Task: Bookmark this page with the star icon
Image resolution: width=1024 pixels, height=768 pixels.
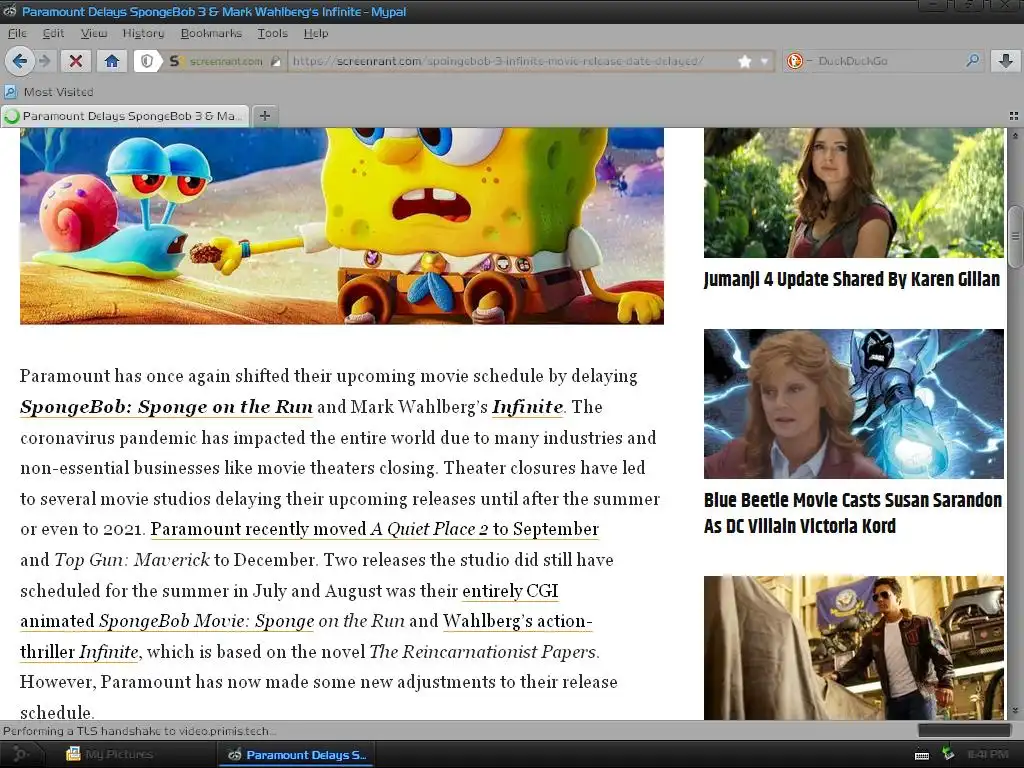Action: pos(744,61)
